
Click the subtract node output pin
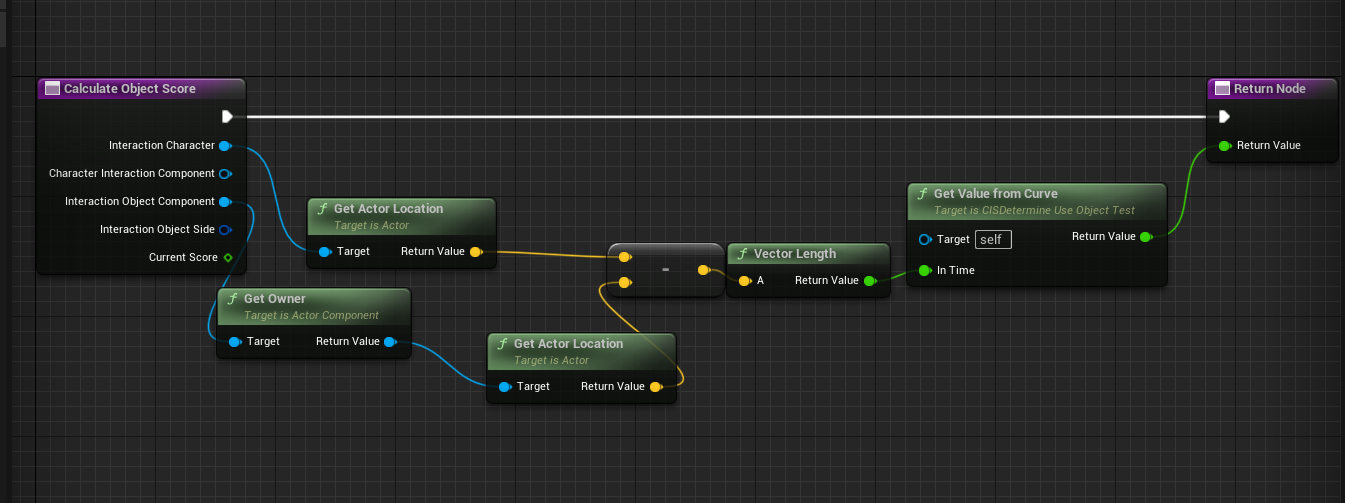[x=703, y=271]
